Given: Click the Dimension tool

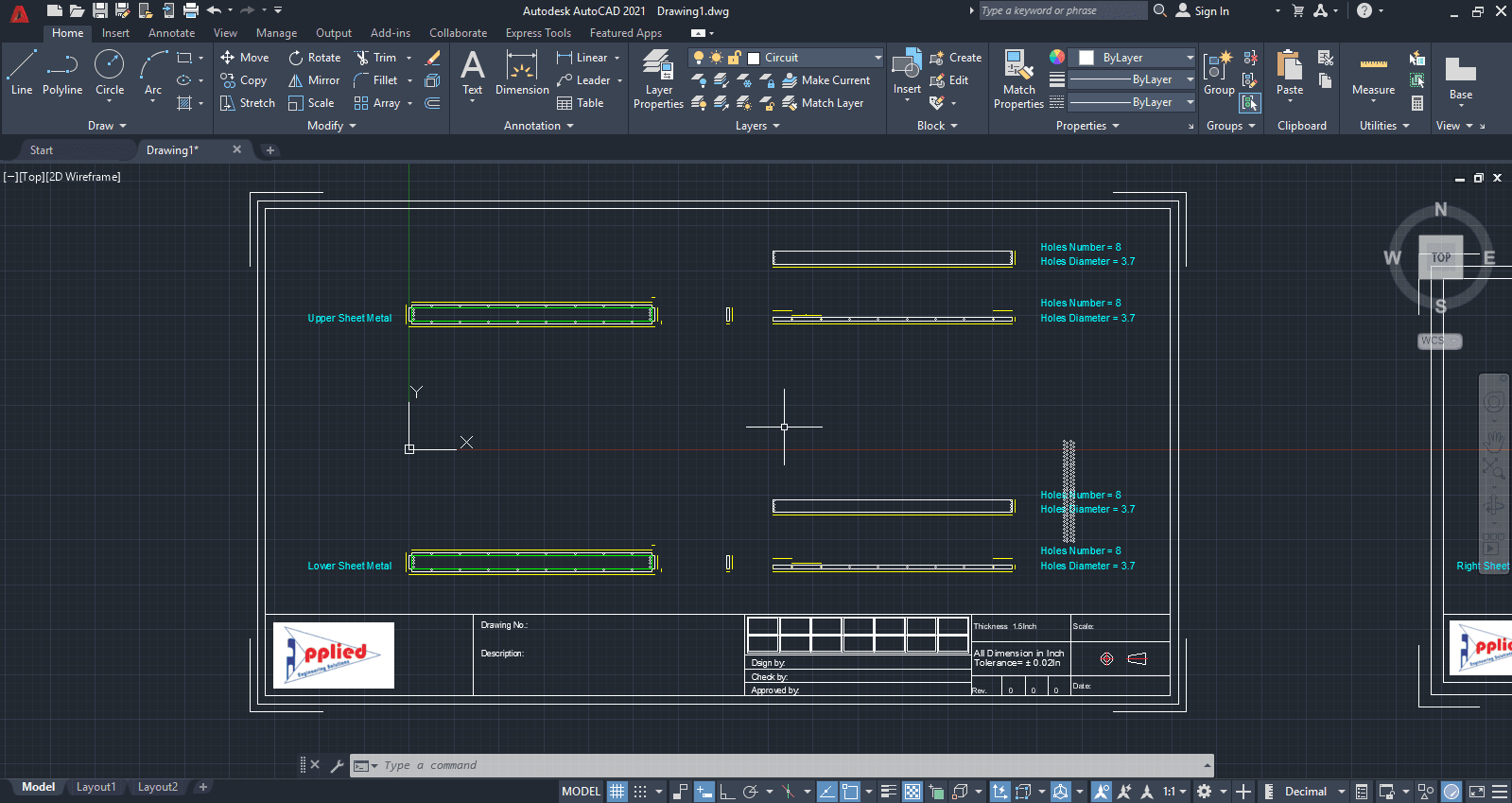Looking at the screenshot, I should (522, 73).
